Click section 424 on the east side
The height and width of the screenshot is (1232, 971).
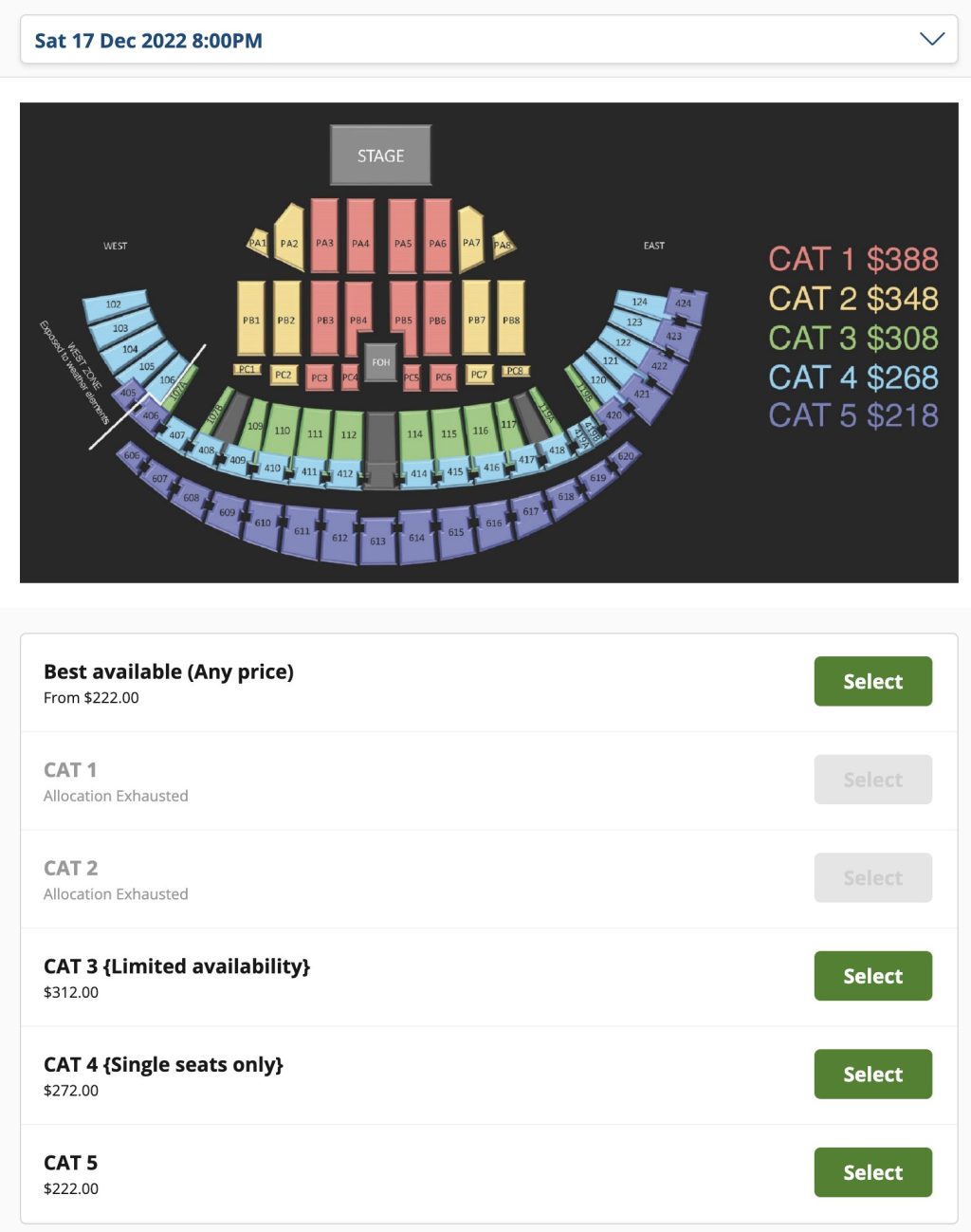(684, 303)
